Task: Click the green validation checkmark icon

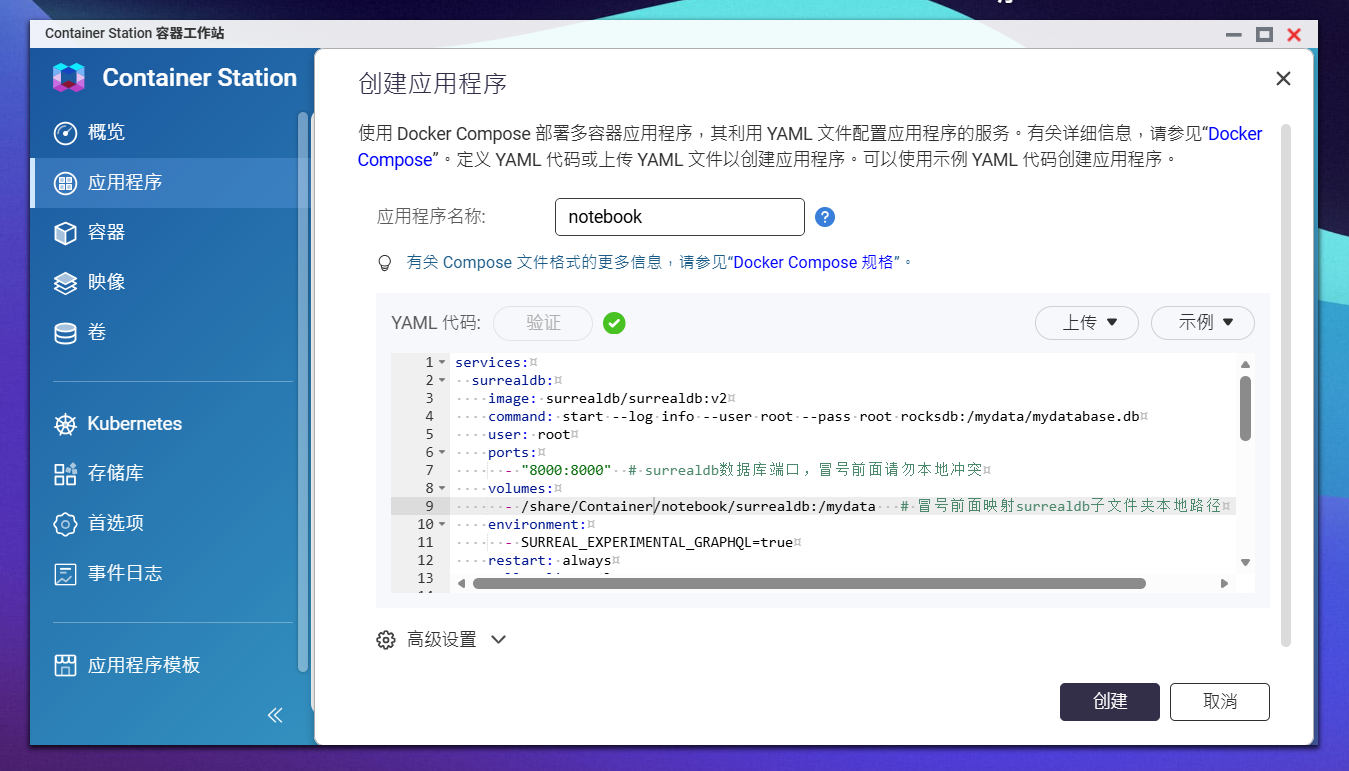Action: (614, 323)
